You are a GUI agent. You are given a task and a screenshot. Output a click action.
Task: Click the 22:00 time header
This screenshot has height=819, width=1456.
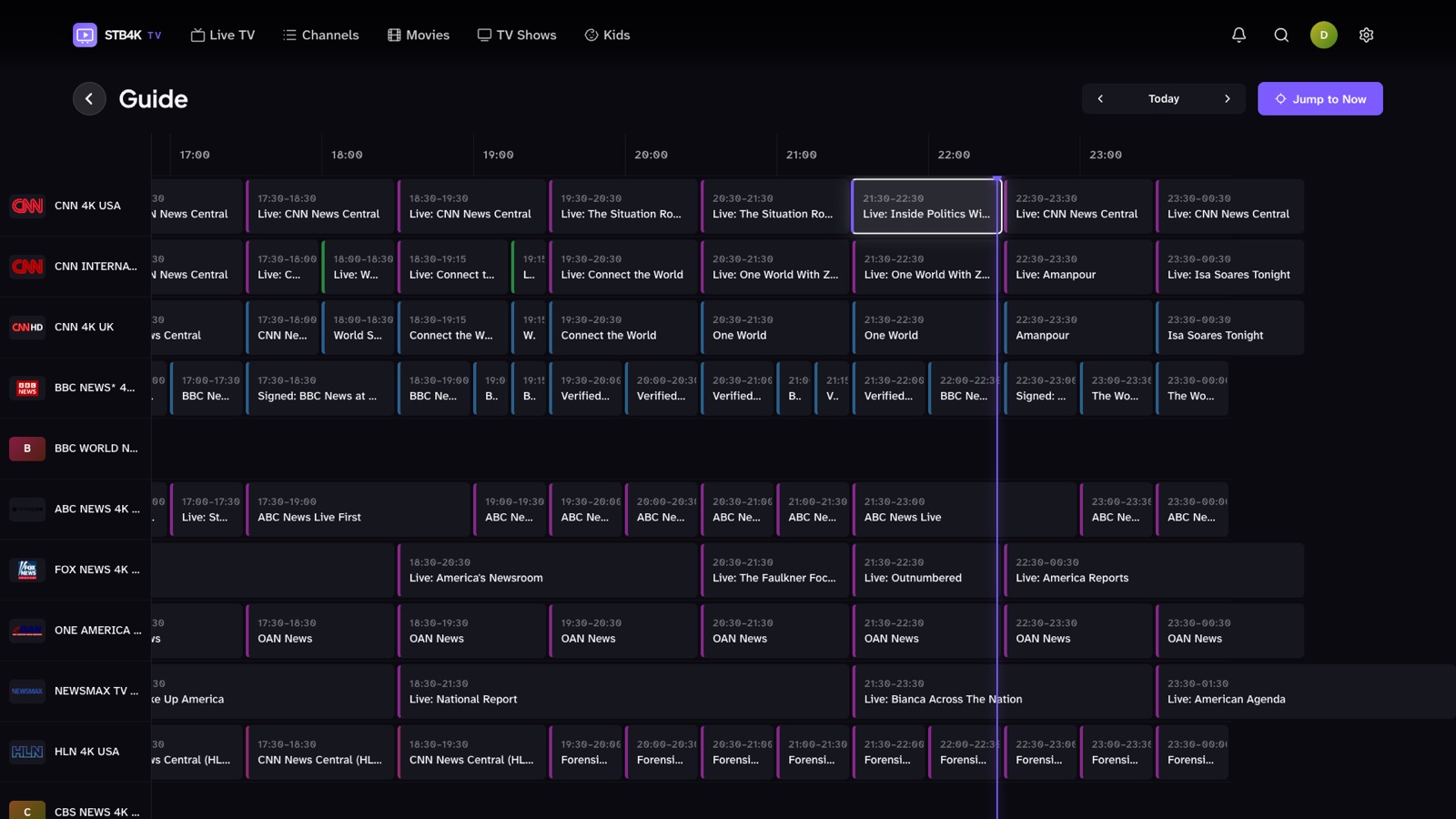[x=954, y=156]
